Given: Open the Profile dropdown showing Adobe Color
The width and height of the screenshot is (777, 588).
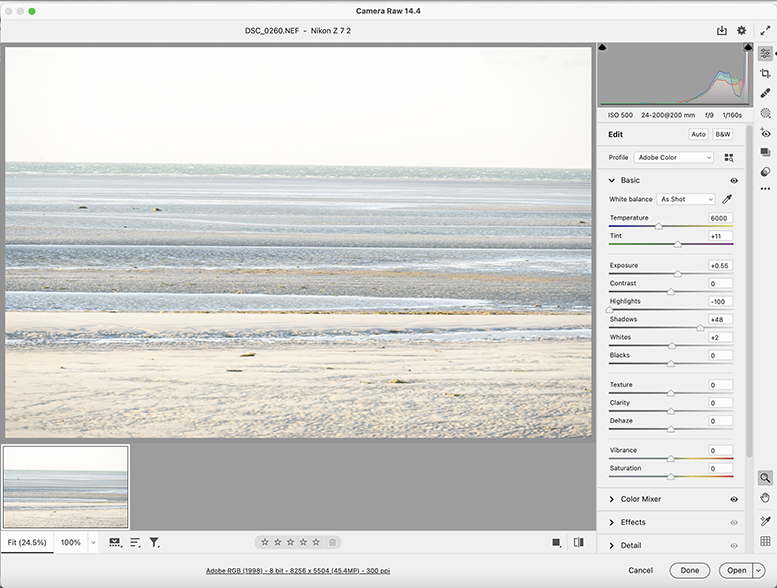Looking at the screenshot, I should (x=674, y=158).
